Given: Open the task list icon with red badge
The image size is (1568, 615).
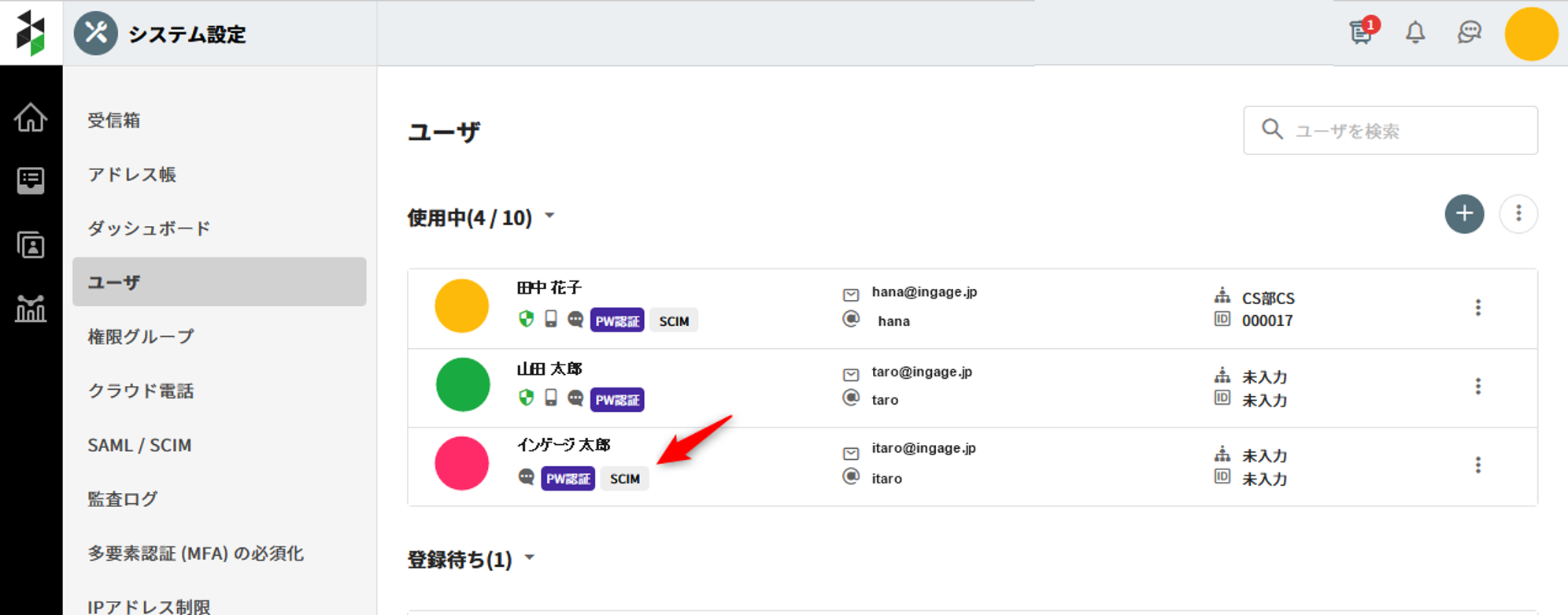Looking at the screenshot, I should tap(1361, 33).
